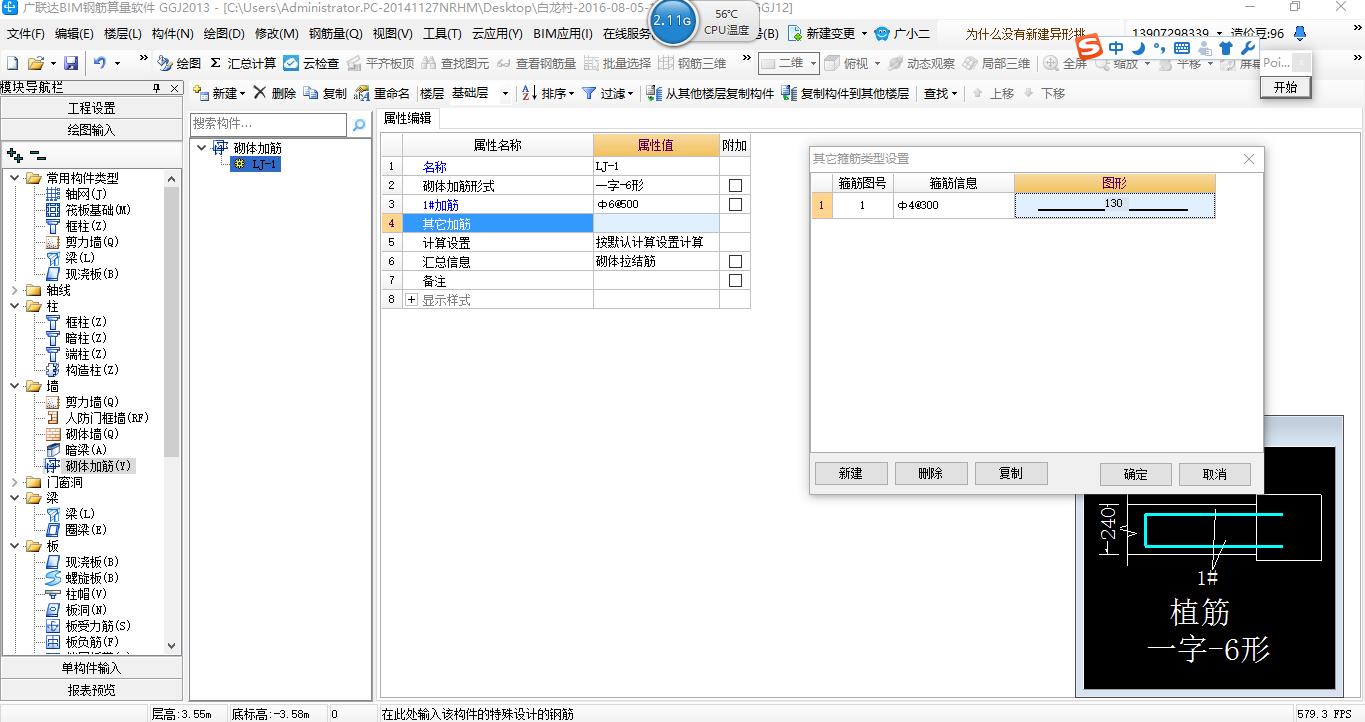The width and height of the screenshot is (1365, 722).
Task: Click 确定 to confirm stirrup settings
Action: click(x=1136, y=474)
